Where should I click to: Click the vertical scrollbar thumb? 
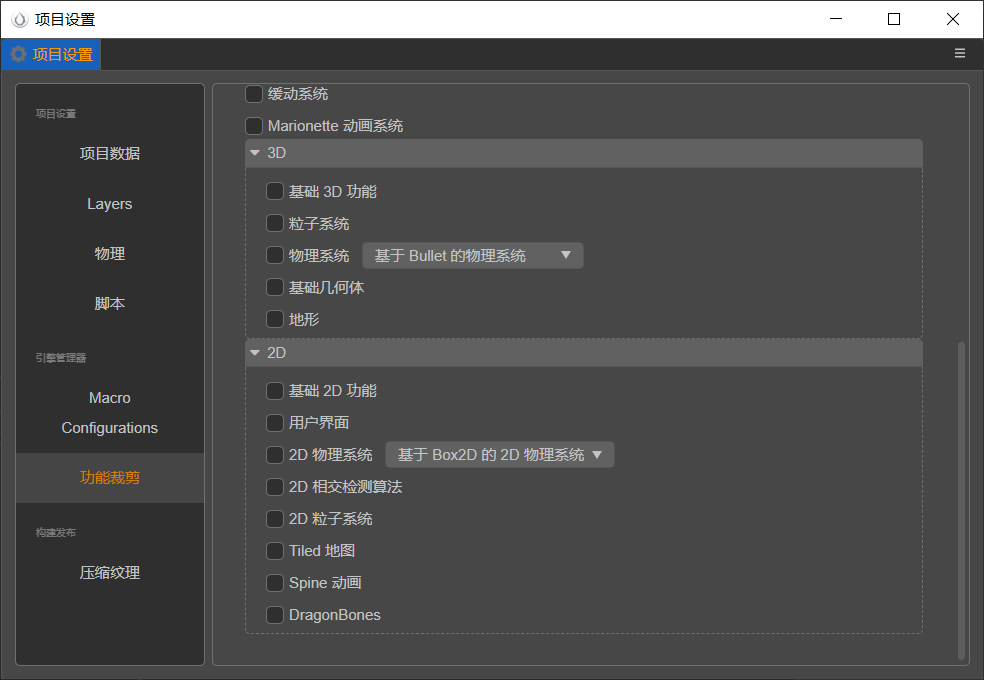(x=961, y=500)
